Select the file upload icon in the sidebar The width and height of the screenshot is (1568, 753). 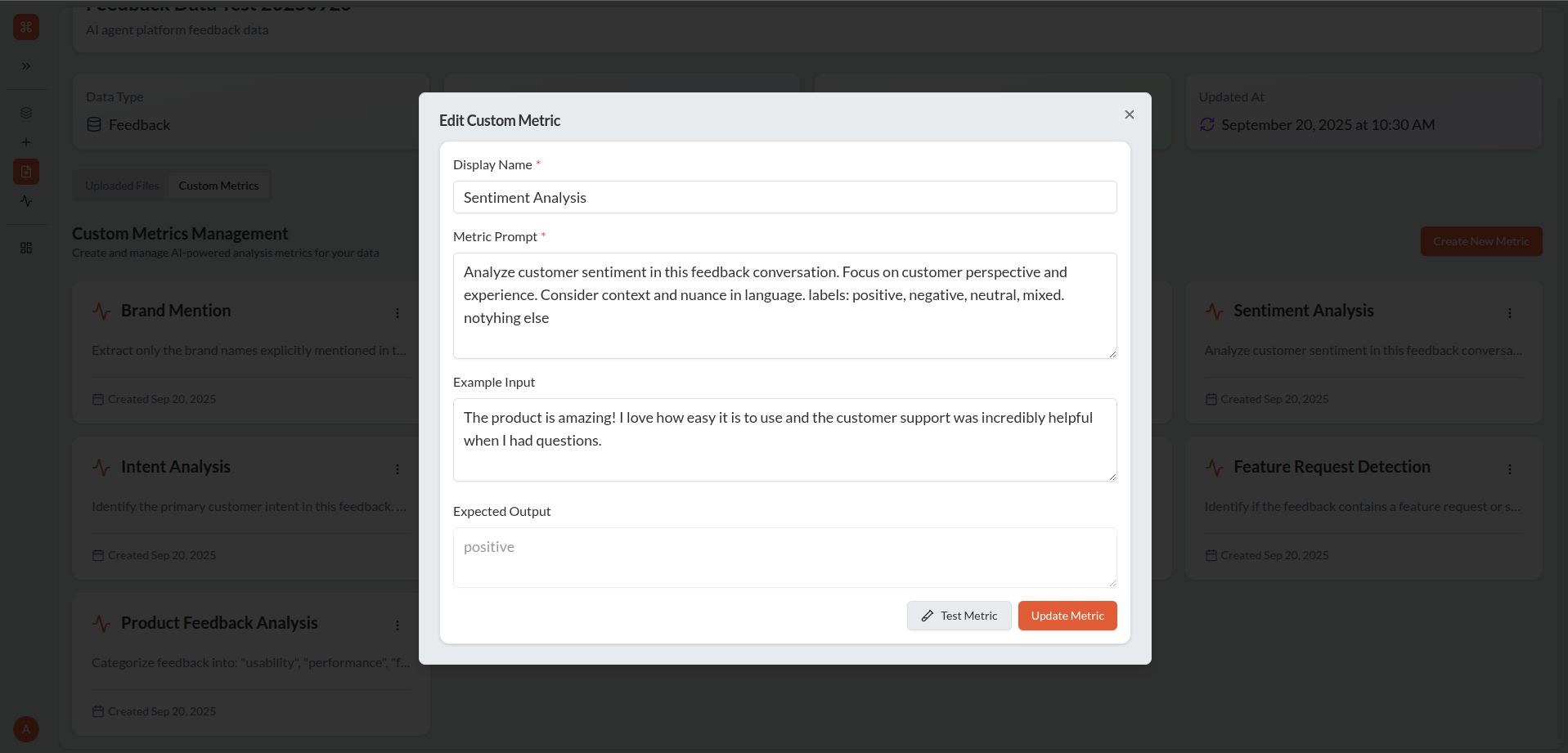pos(25,172)
